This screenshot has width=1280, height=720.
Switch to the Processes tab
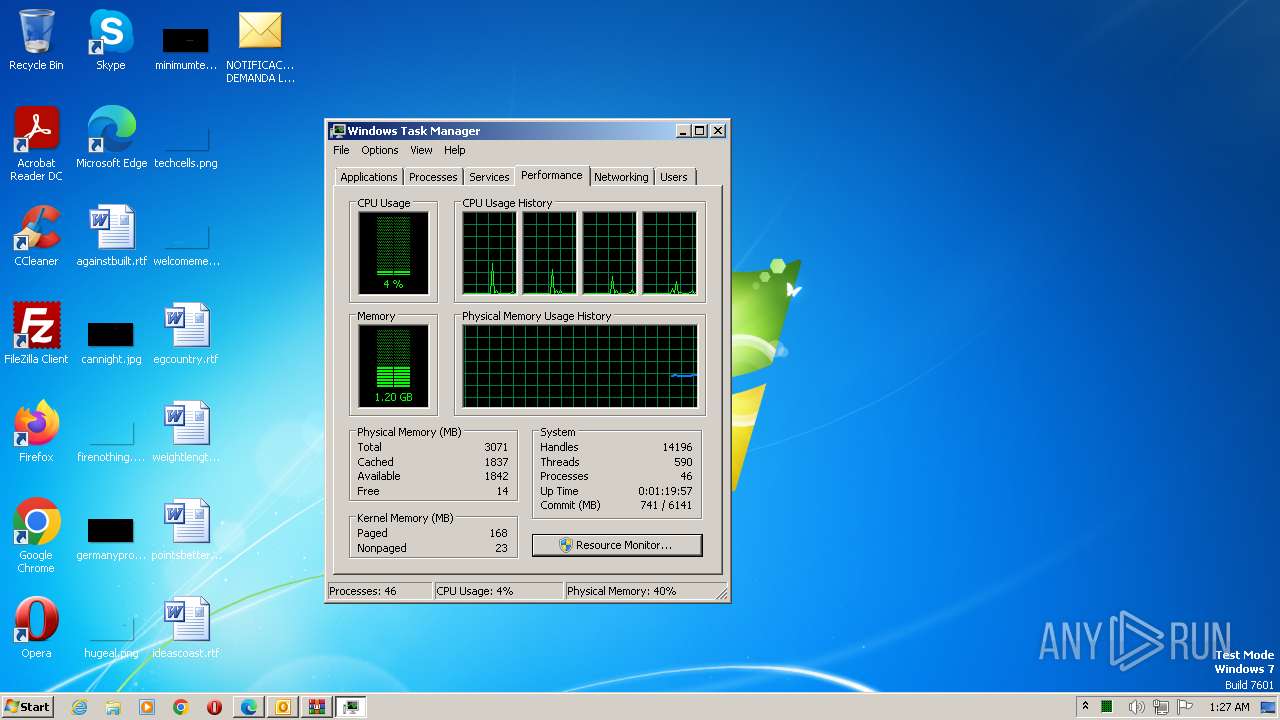pos(433,177)
